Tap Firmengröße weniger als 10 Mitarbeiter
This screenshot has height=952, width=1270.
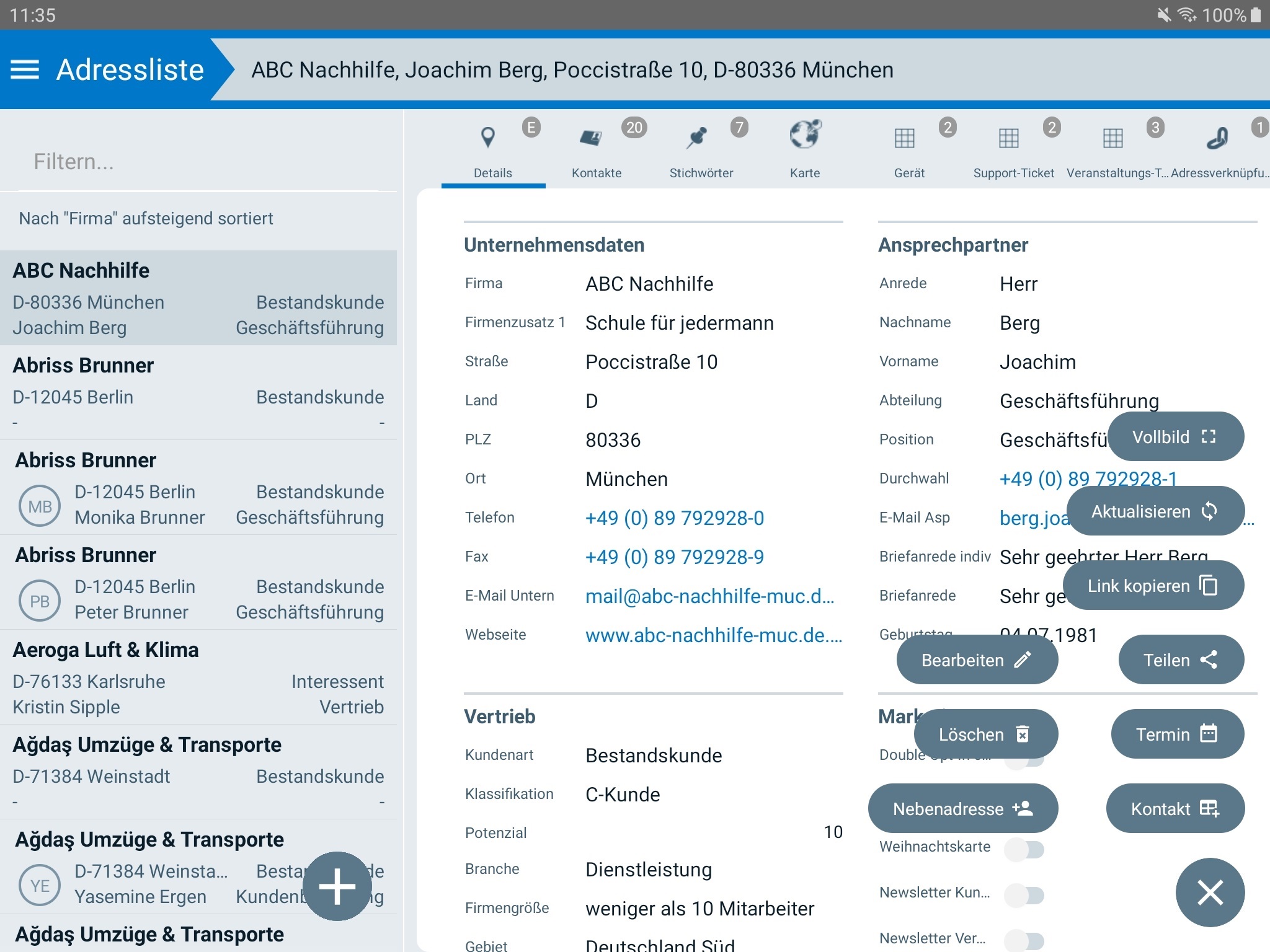(x=699, y=908)
